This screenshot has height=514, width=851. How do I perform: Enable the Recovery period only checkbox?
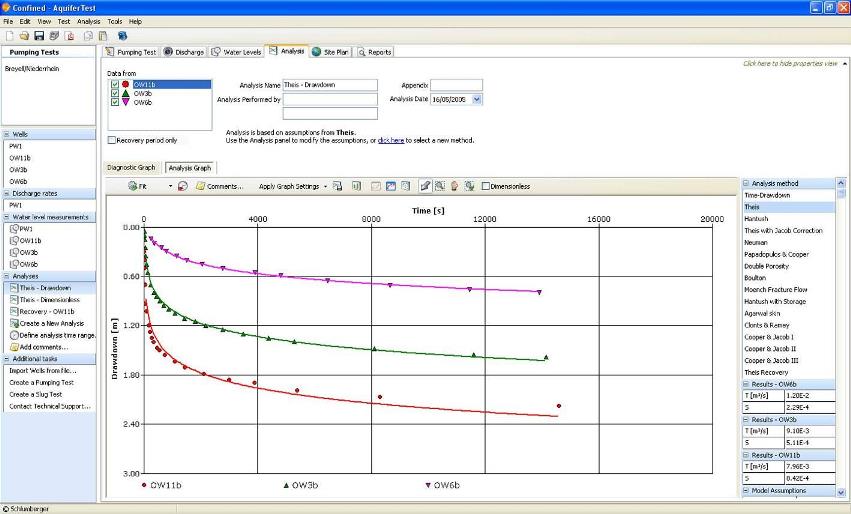(112, 140)
